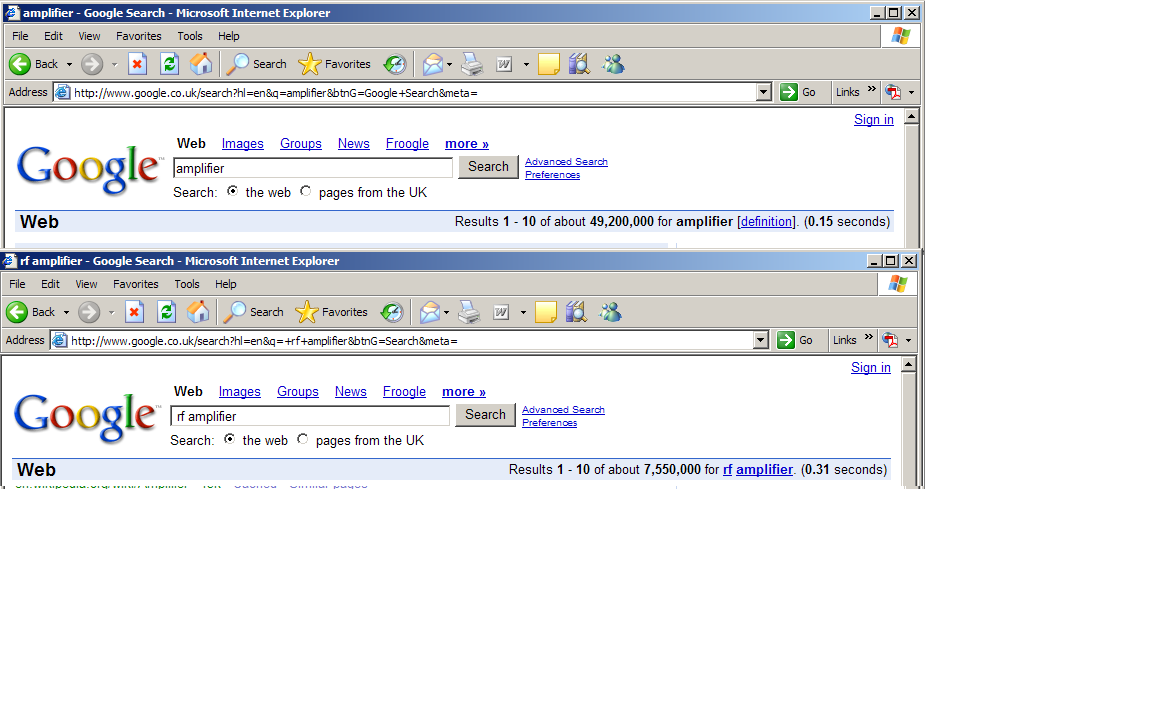Viewport: 1164px width, 709px height.
Task: Open File menu in amplifier window
Action: pyautogui.click(x=20, y=36)
